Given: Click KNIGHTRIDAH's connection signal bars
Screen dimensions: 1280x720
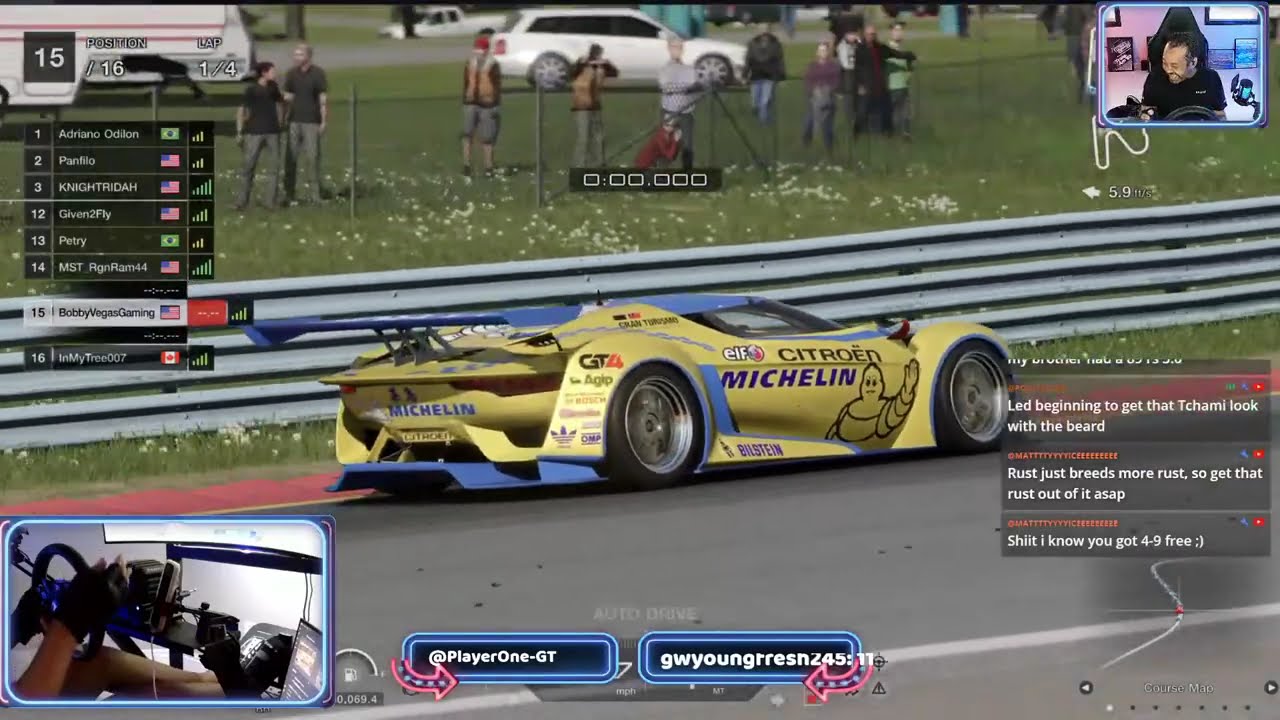Looking at the screenshot, I should (x=200, y=187).
